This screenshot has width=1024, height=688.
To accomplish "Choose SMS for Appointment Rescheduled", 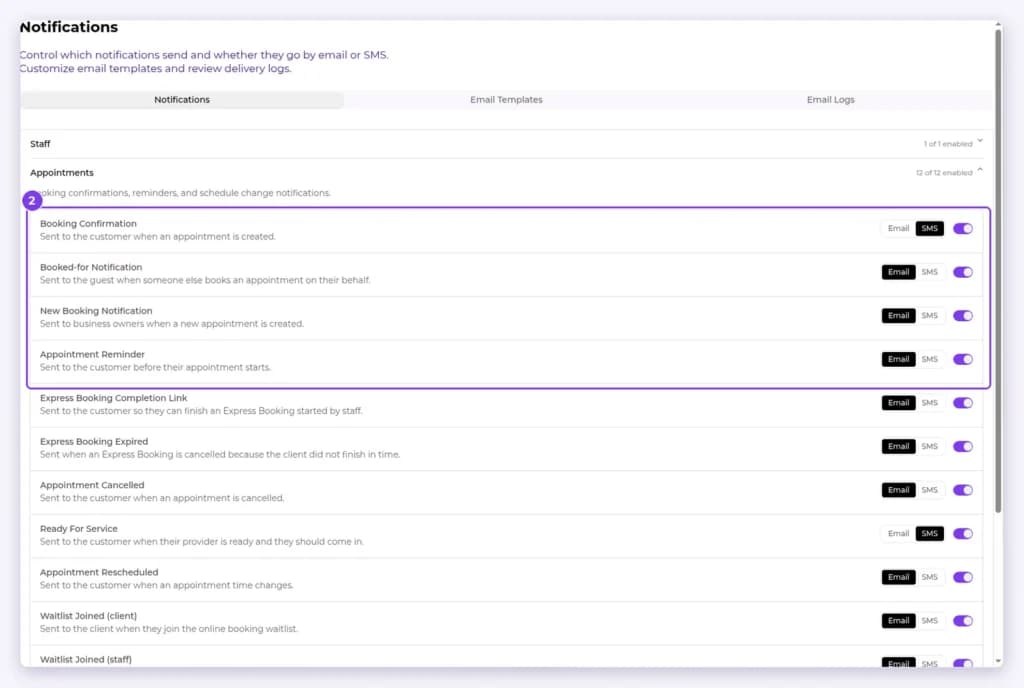I will tap(929, 578).
